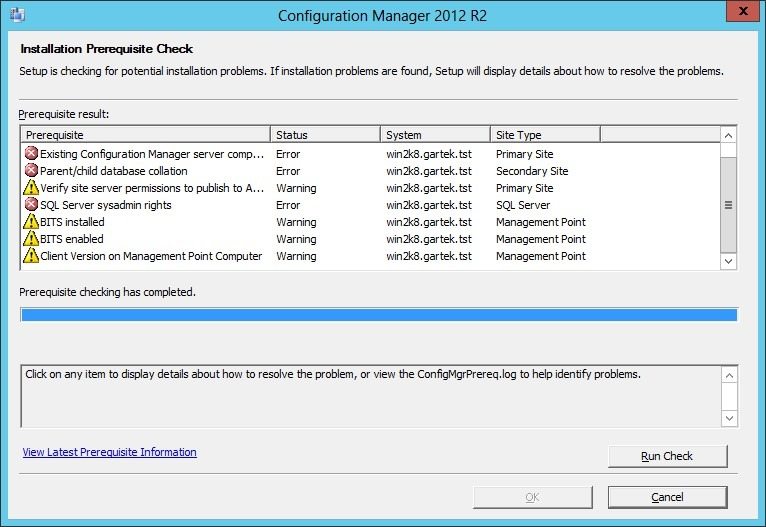Click the error icon beside SQL Server sysadmin rights
The image size is (766, 527).
31,205
